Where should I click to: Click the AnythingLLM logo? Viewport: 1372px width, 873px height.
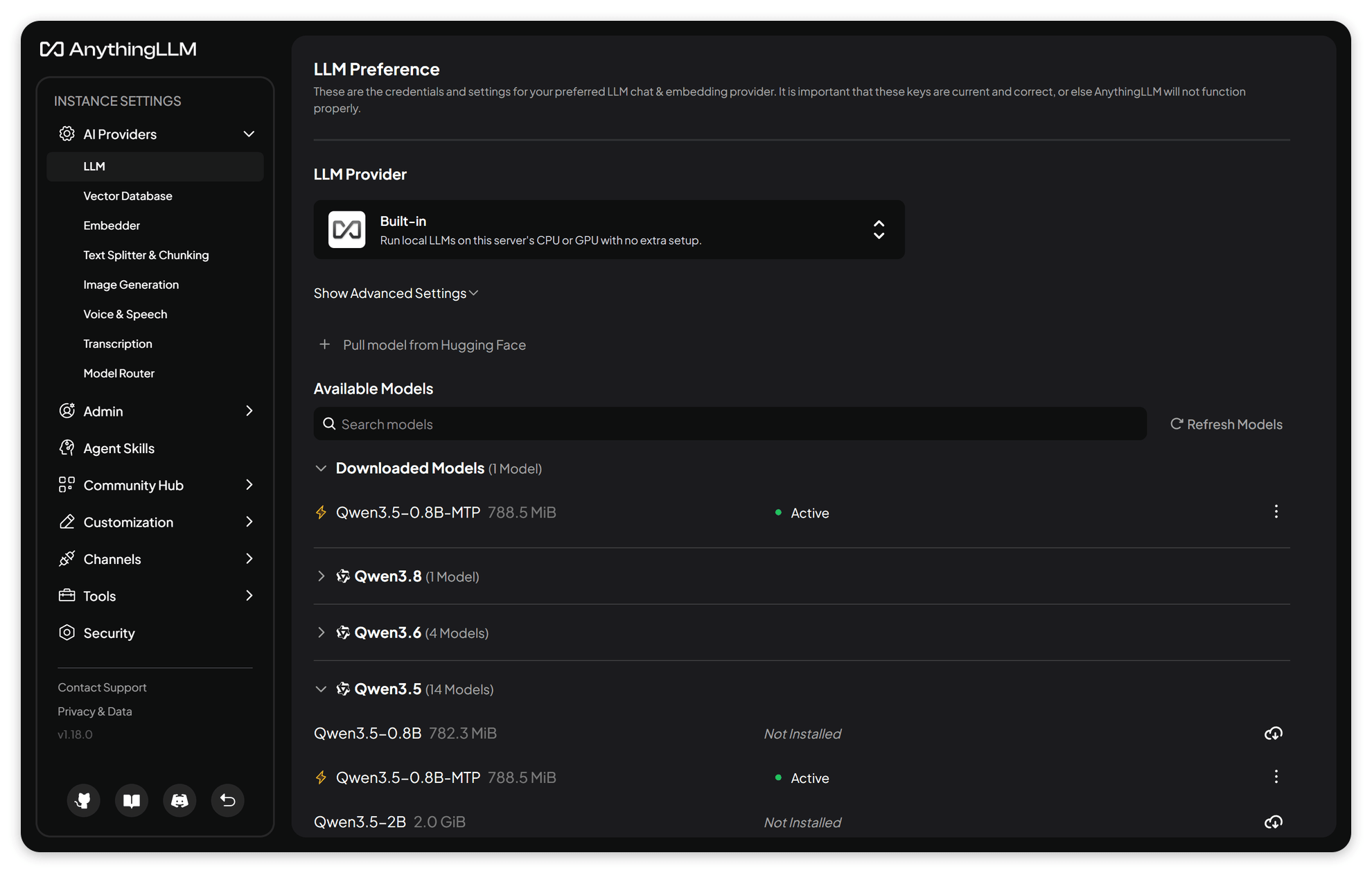coord(118,49)
